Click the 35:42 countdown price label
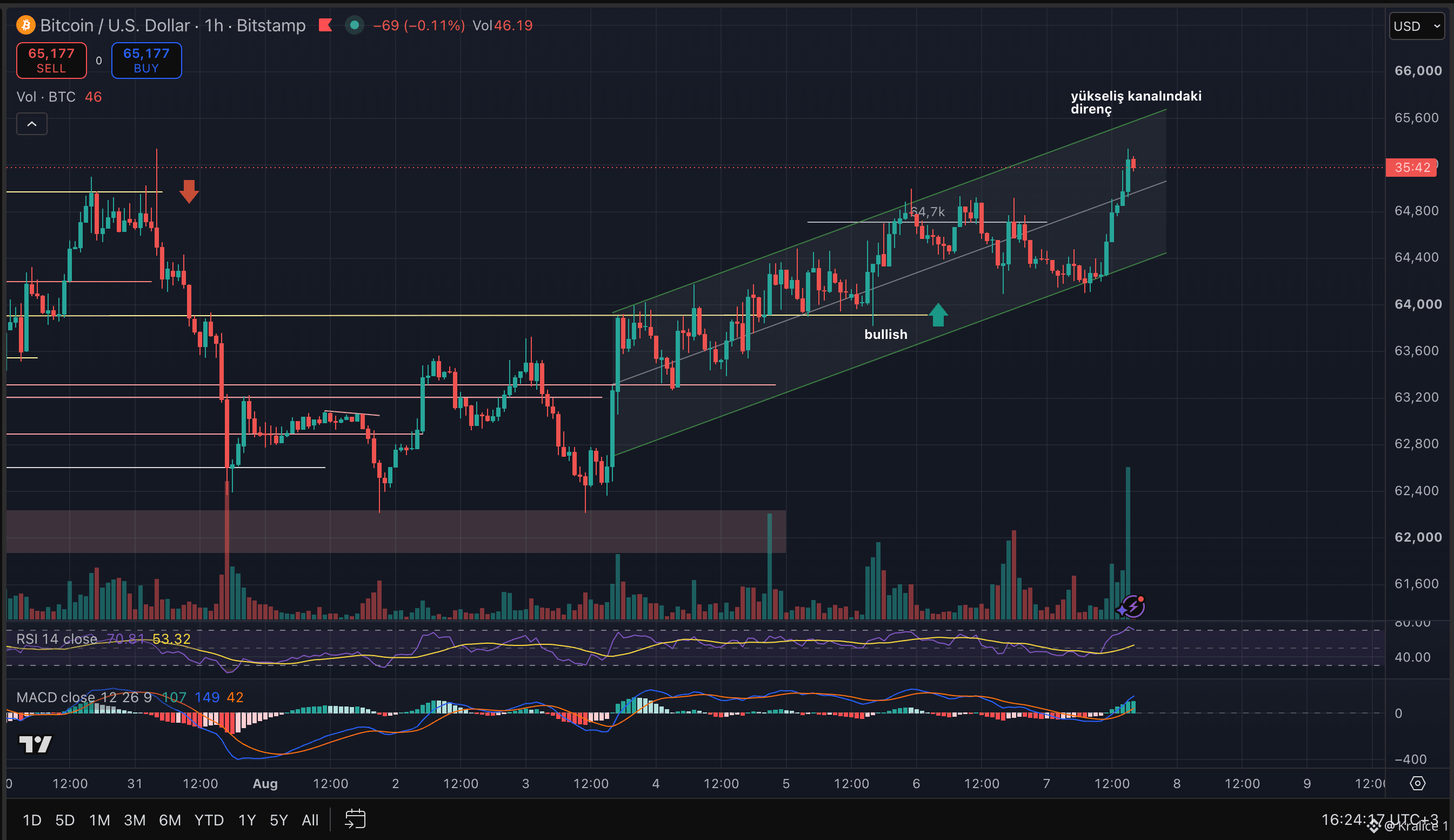Viewport: 1454px width, 840px height. point(1412,168)
